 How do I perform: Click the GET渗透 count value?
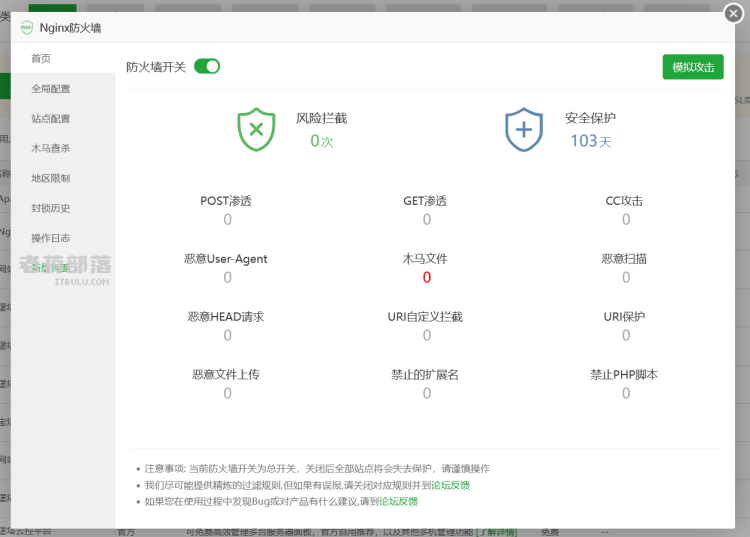pyautogui.click(x=427, y=219)
